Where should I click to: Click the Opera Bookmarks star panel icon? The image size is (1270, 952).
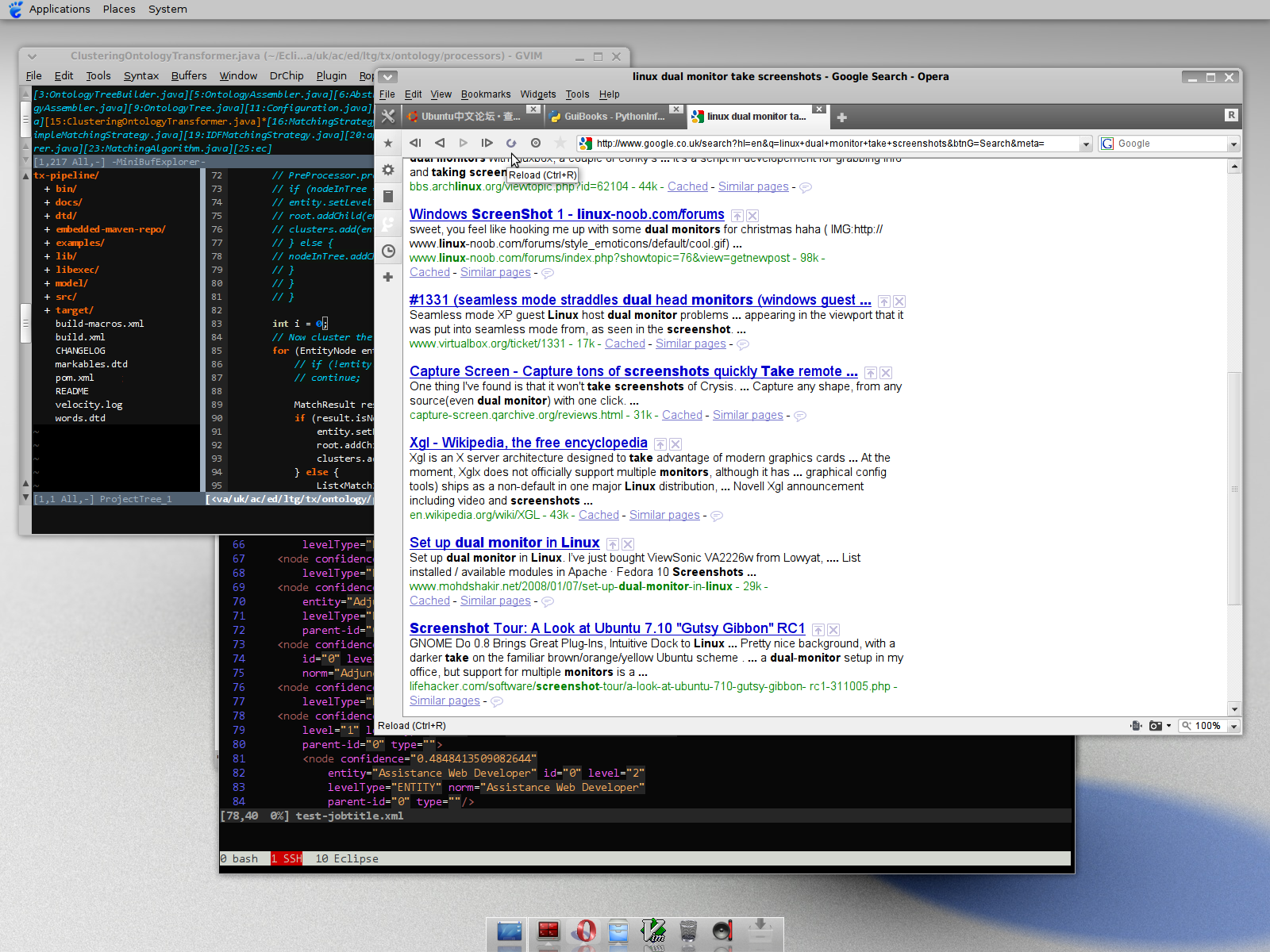388,144
